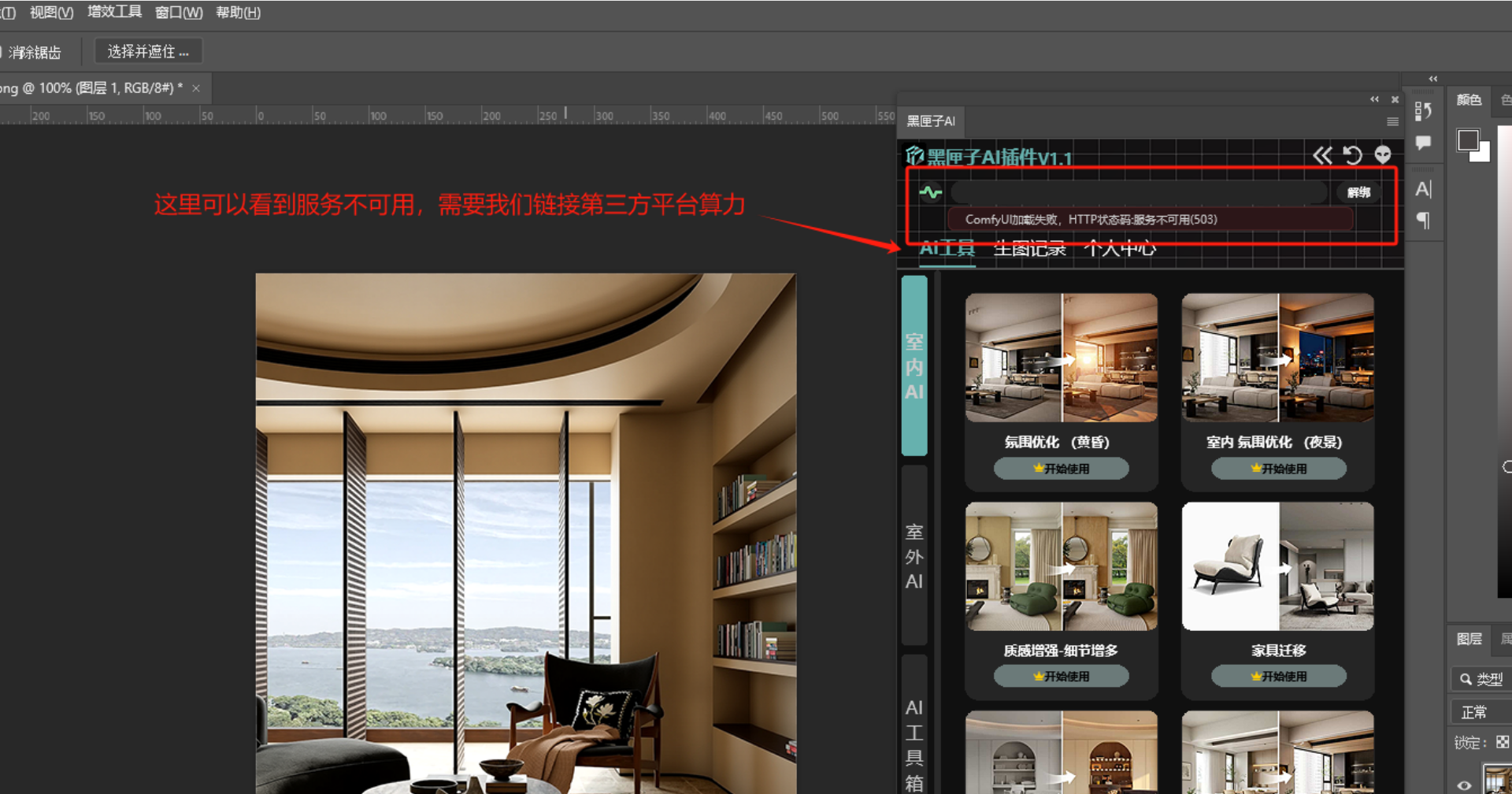The image size is (1512, 794).
Task: Click the refresh icon in 黑匣子AI plugin header
Action: (1352, 155)
